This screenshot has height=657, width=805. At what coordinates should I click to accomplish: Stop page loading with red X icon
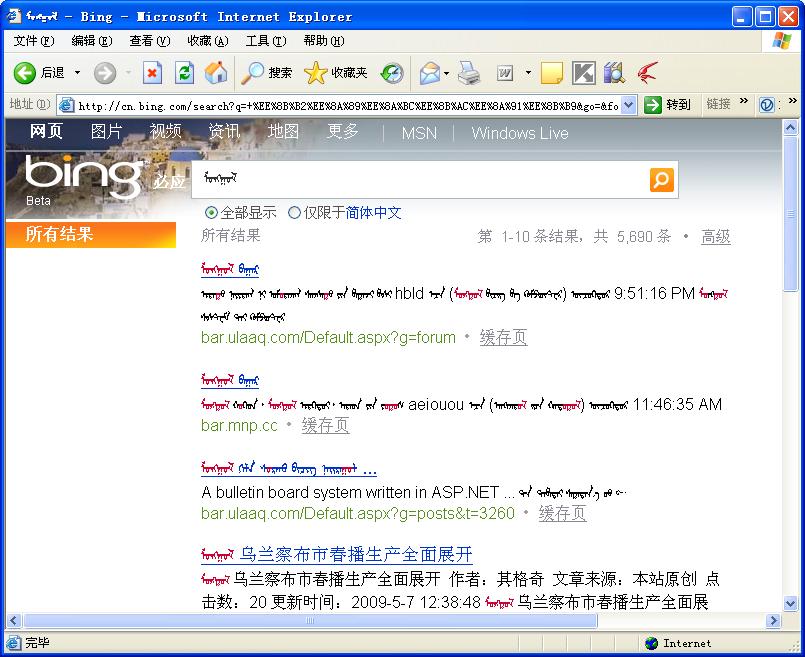[x=152, y=73]
